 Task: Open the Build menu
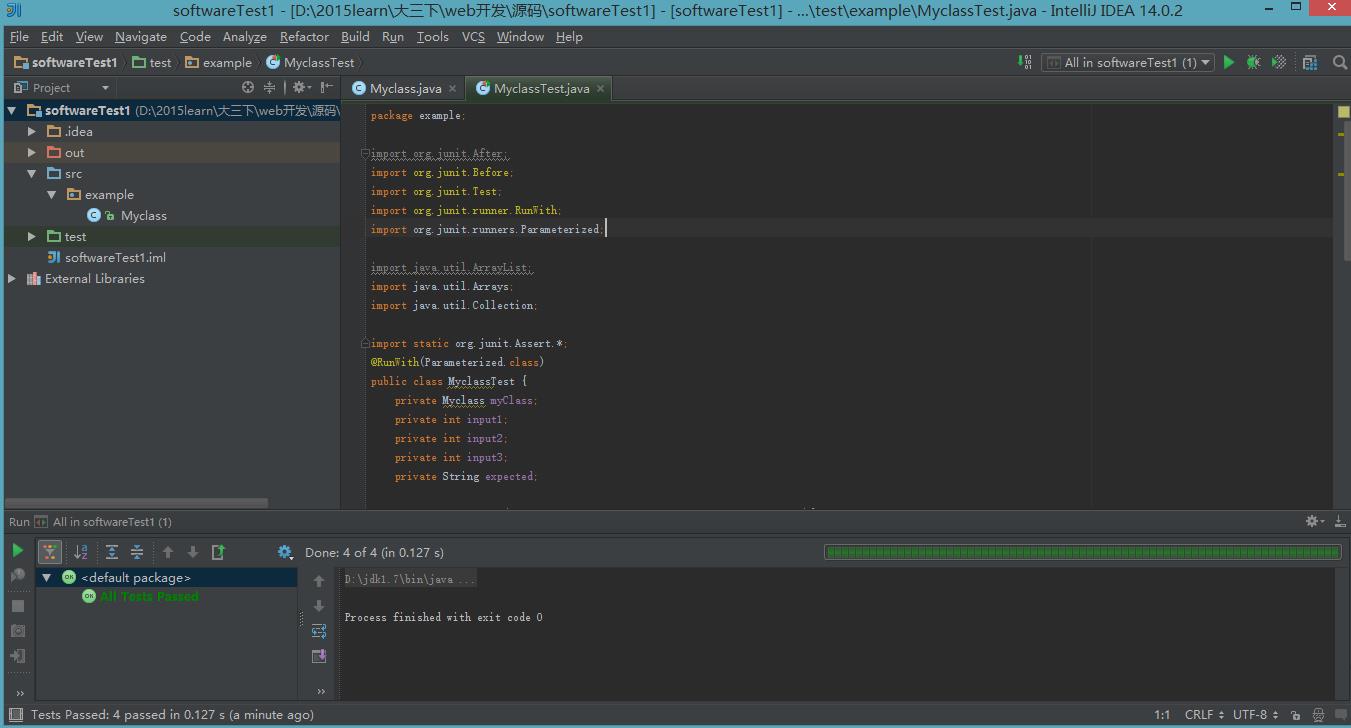355,37
